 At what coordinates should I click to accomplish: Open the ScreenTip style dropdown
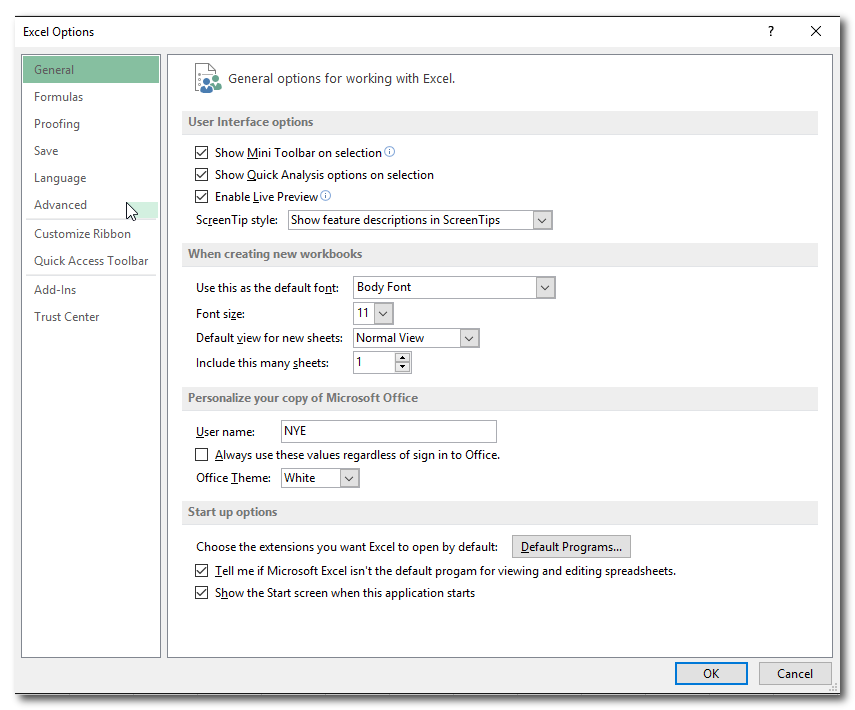(542, 220)
